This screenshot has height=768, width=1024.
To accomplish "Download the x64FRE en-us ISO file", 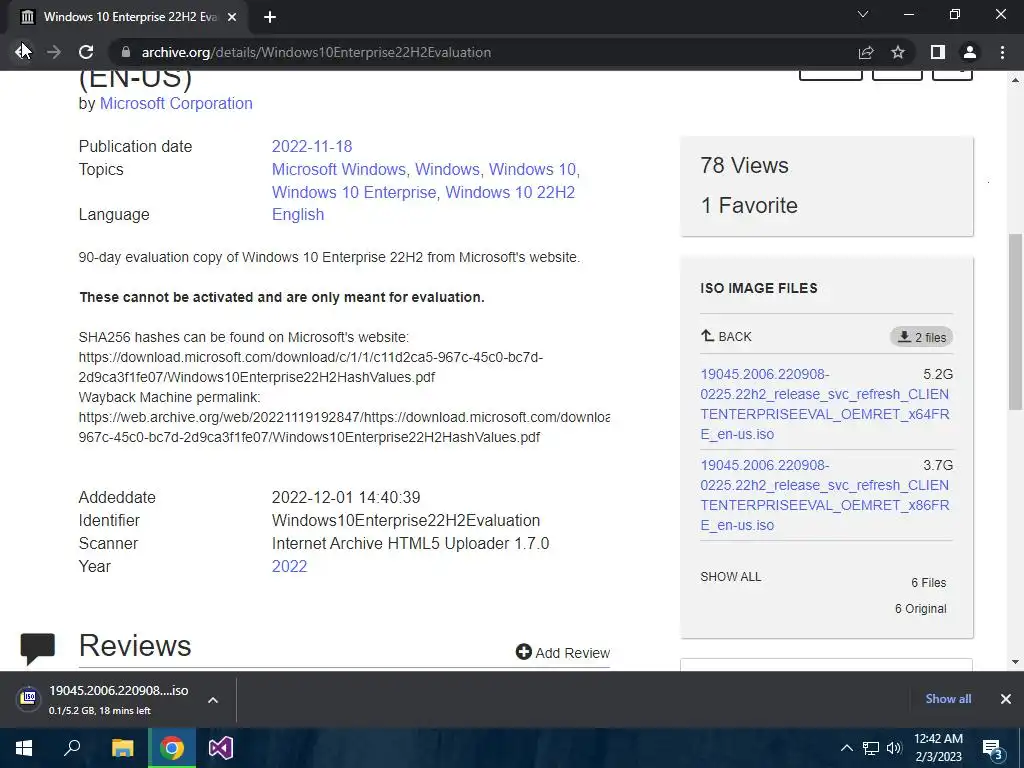I will [x=825, y=404].
